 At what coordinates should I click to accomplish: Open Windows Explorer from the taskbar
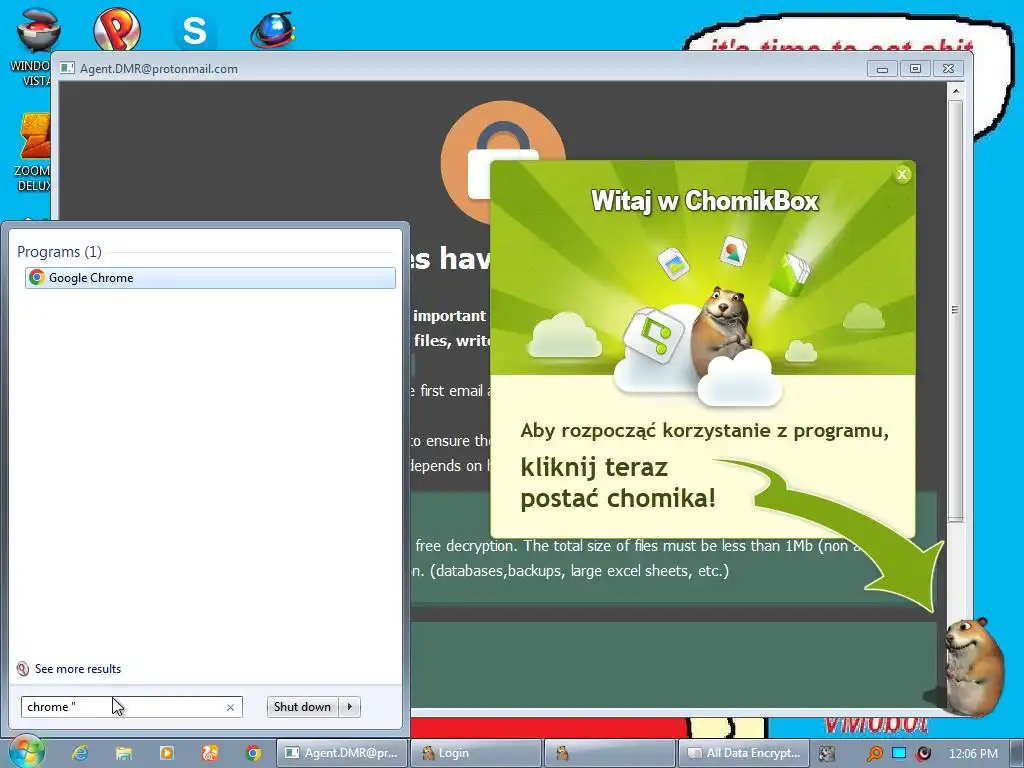[x=123, y=753]
